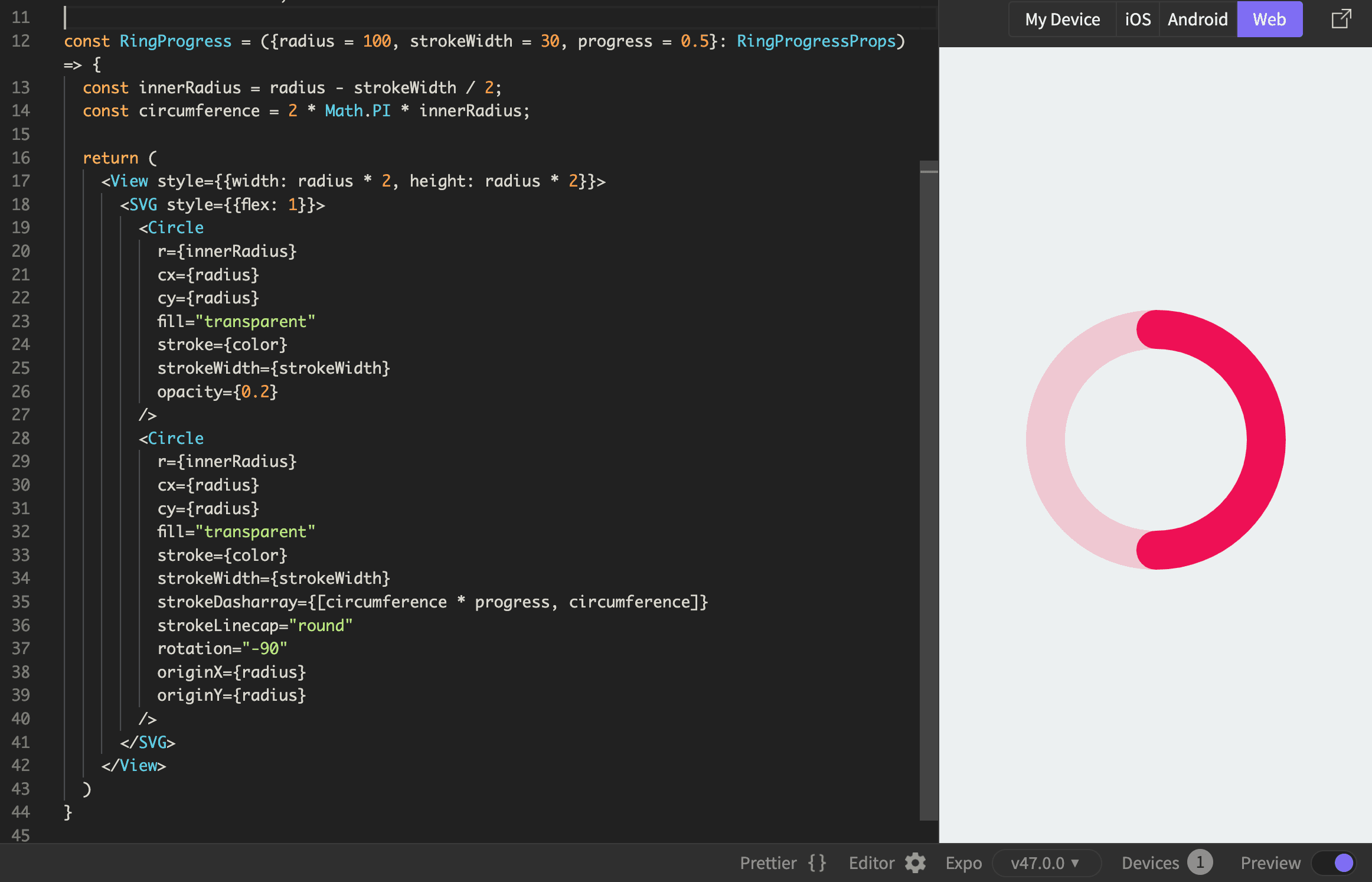This screenshot has width=1372, height=882.
Task: Open preview in a new window
Action: (1341, 19)
